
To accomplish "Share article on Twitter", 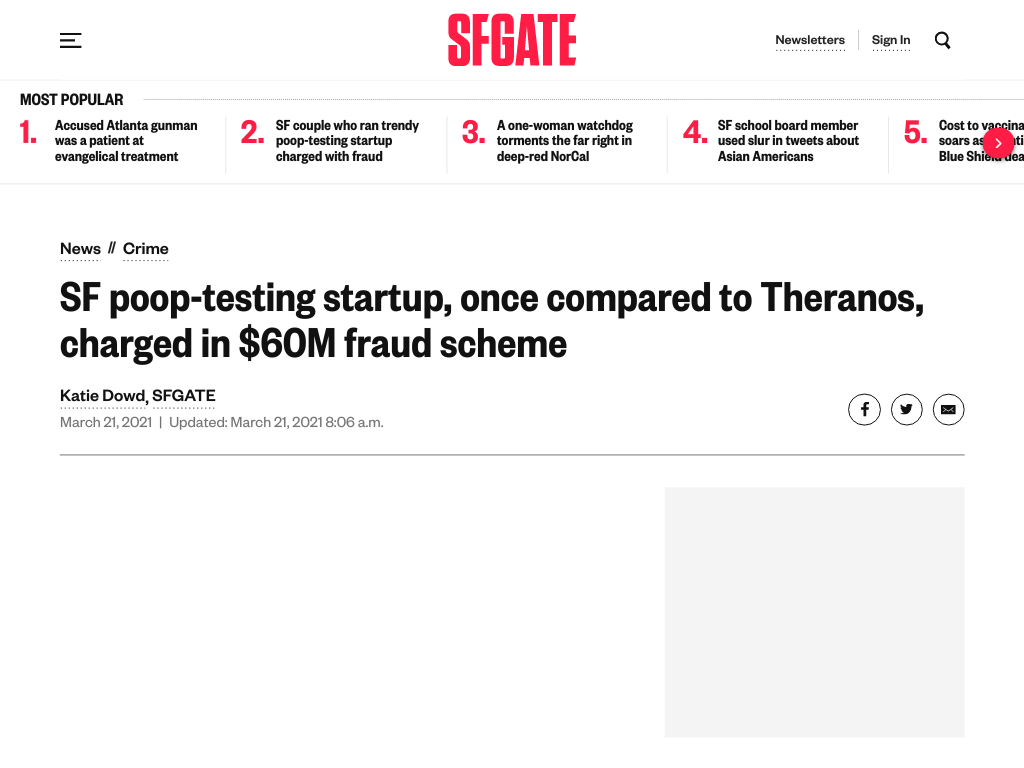I will click(x=906, y=409).
